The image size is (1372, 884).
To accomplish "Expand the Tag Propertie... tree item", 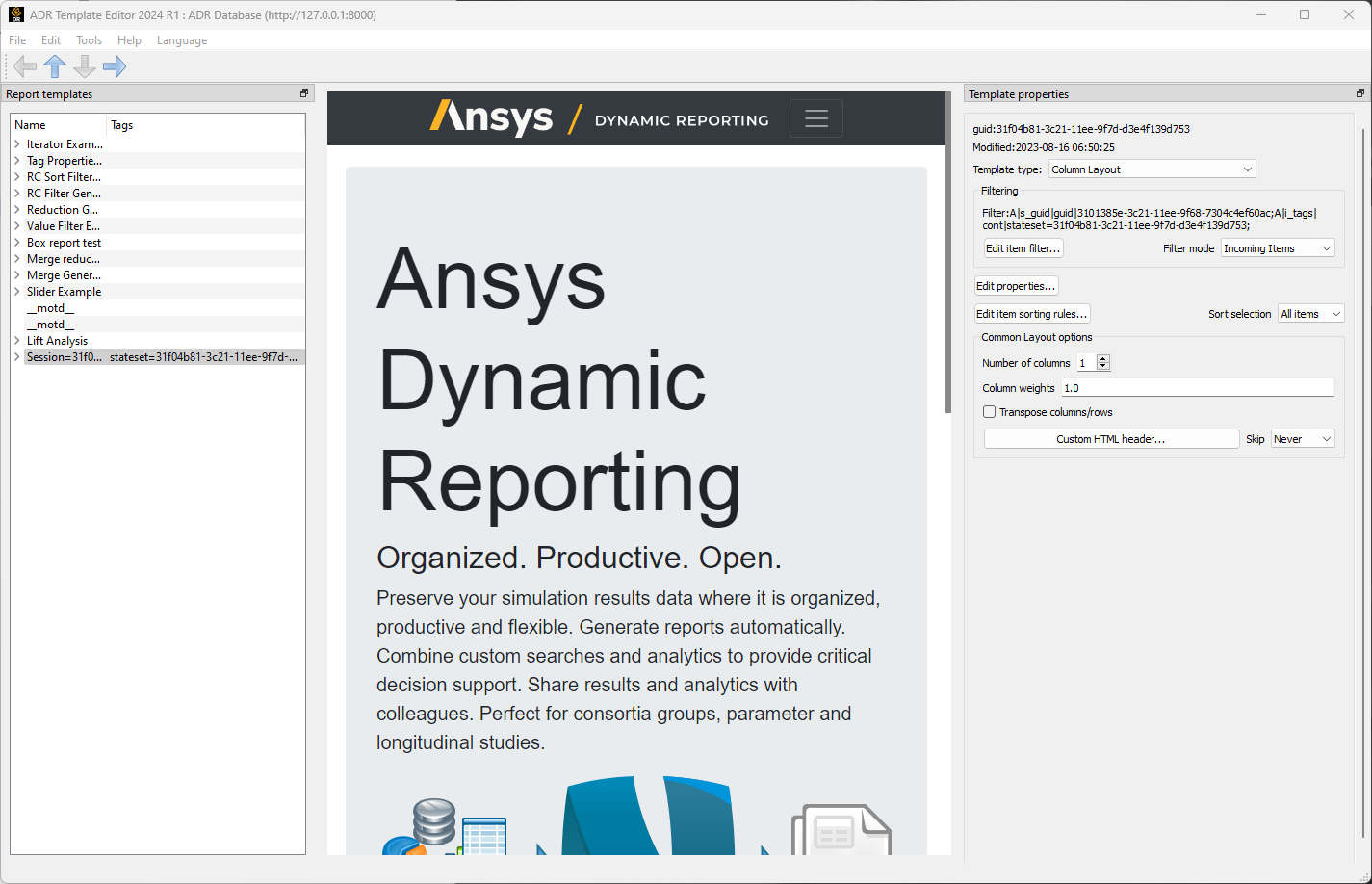I will [17, 161].
